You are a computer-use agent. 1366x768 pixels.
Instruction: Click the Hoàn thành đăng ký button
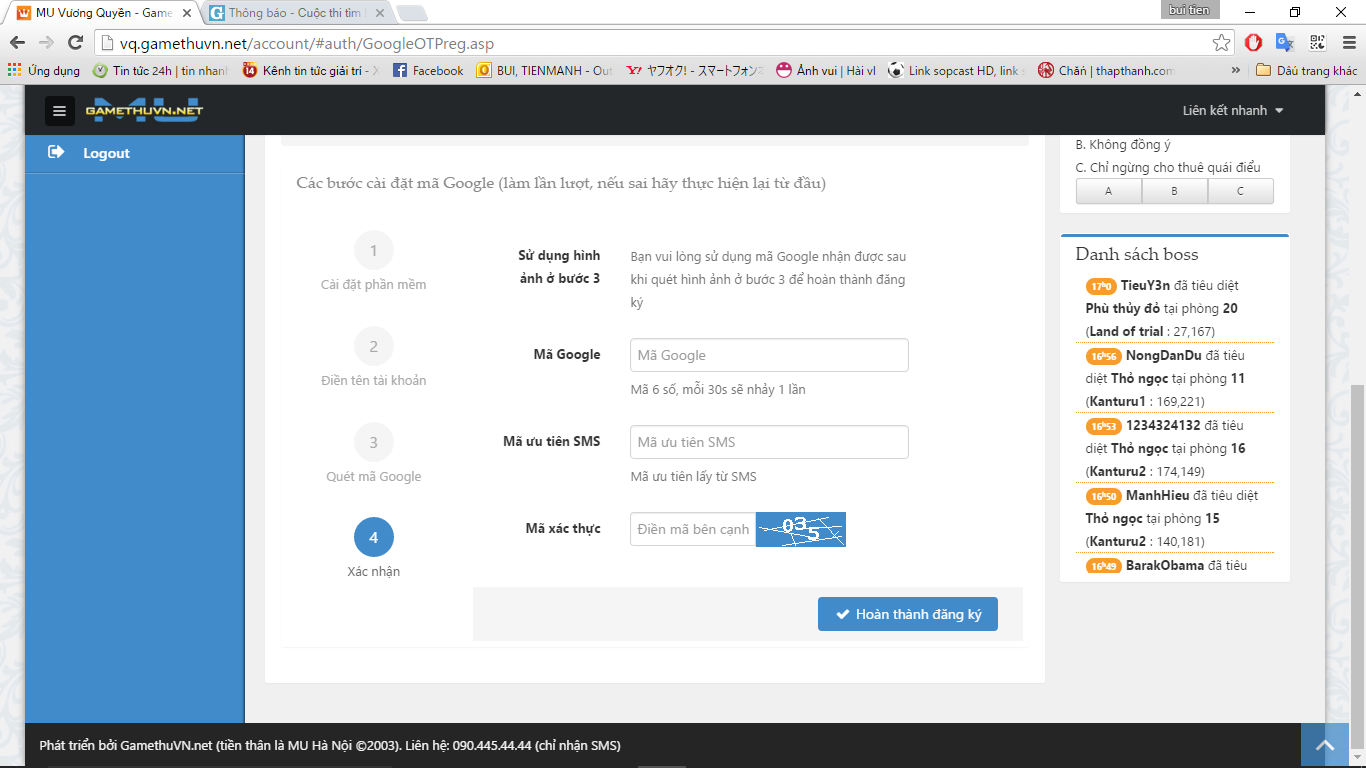[x=907, y=614]
